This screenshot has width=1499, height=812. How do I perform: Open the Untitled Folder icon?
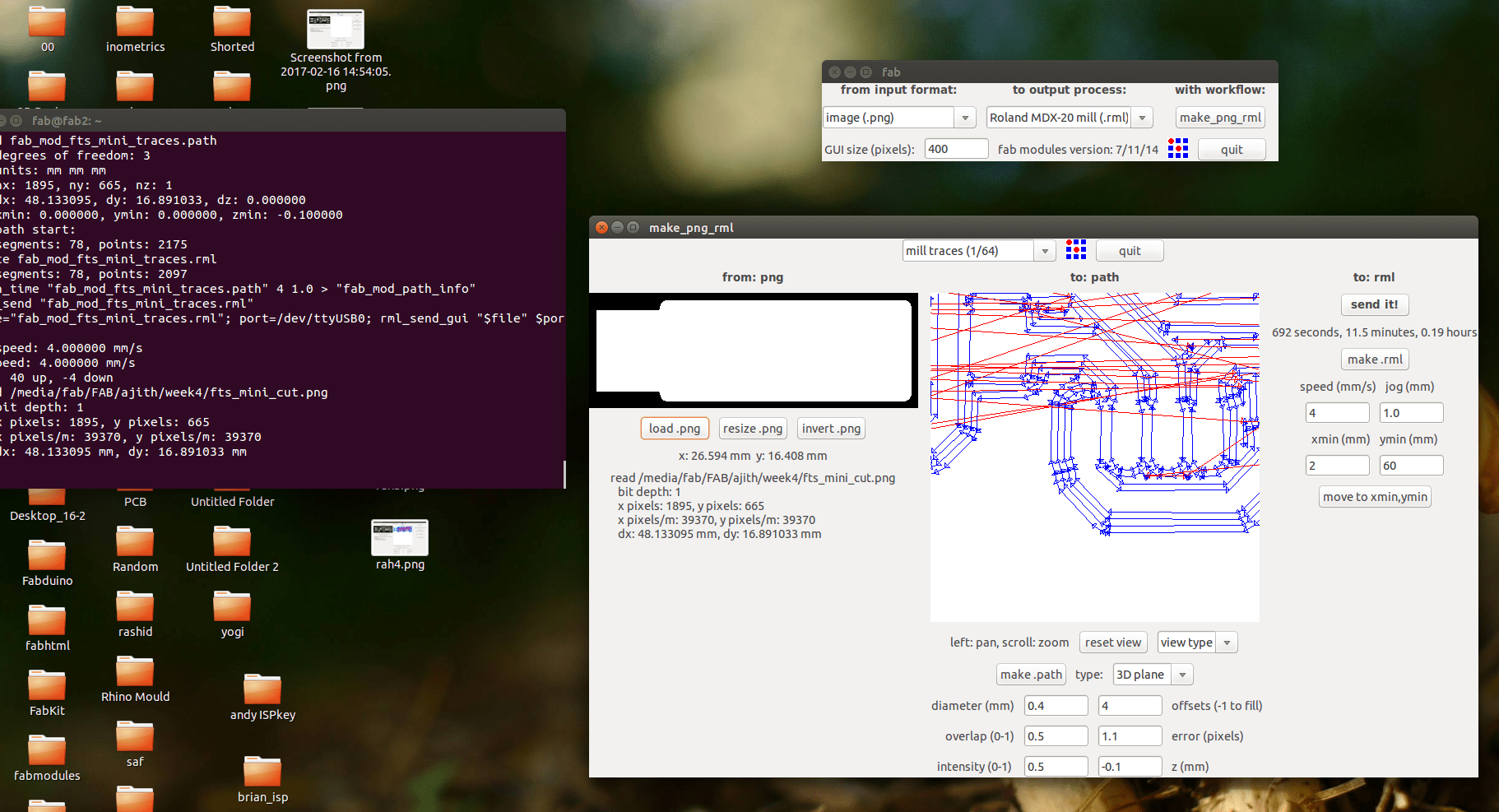point(232,501)
